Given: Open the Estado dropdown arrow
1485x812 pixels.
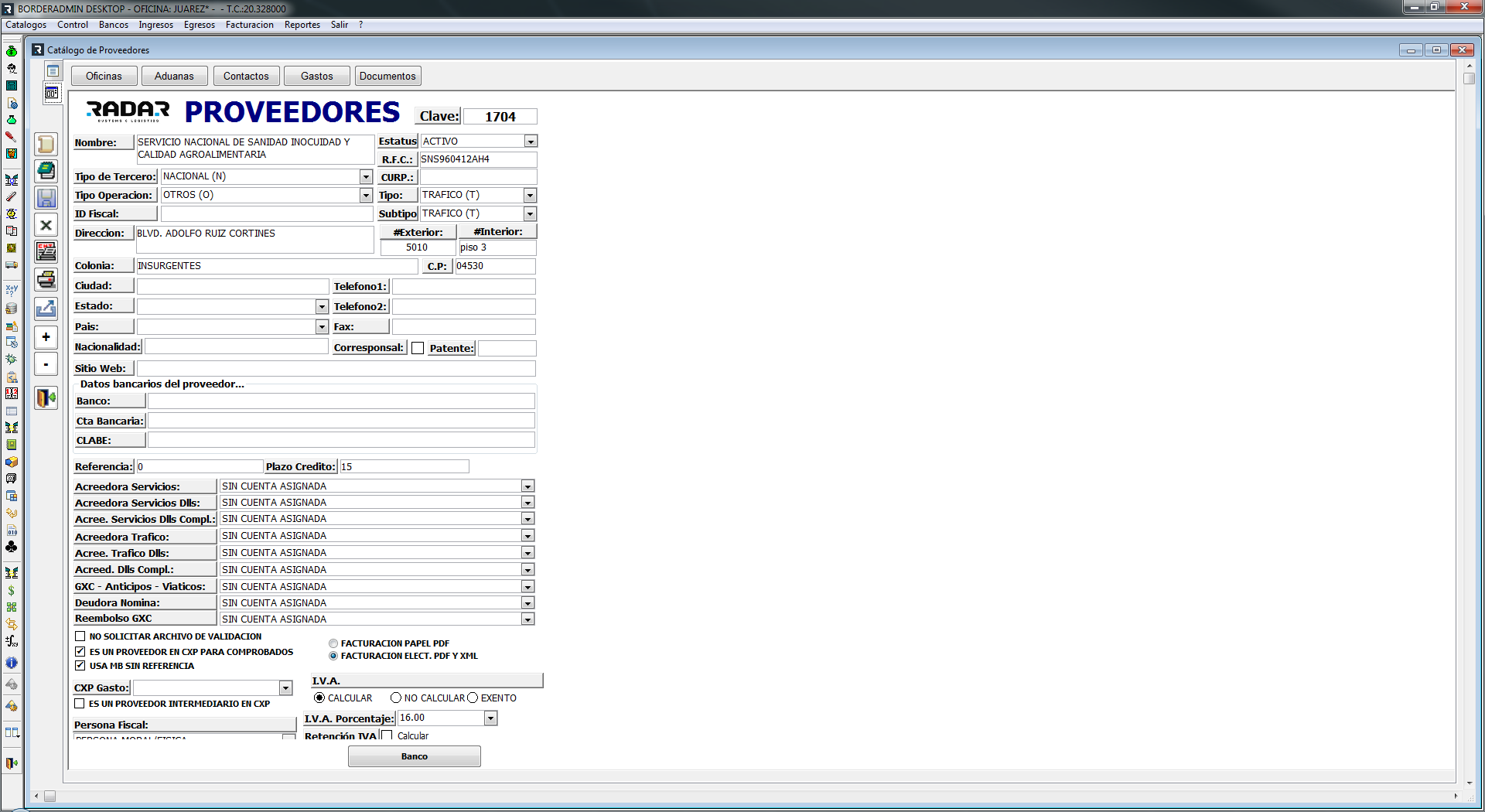Looking at the screenshot, I should pos(322,307).
